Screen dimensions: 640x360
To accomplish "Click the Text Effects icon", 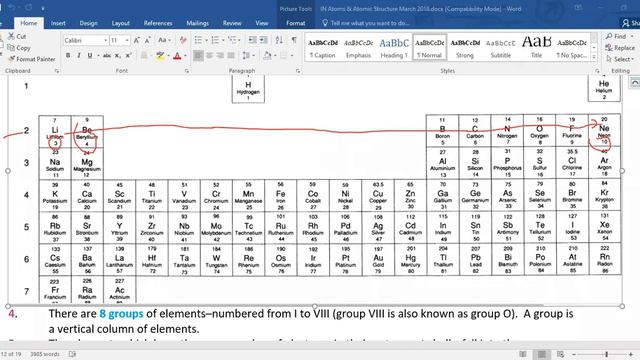I will tap(144, 56).
